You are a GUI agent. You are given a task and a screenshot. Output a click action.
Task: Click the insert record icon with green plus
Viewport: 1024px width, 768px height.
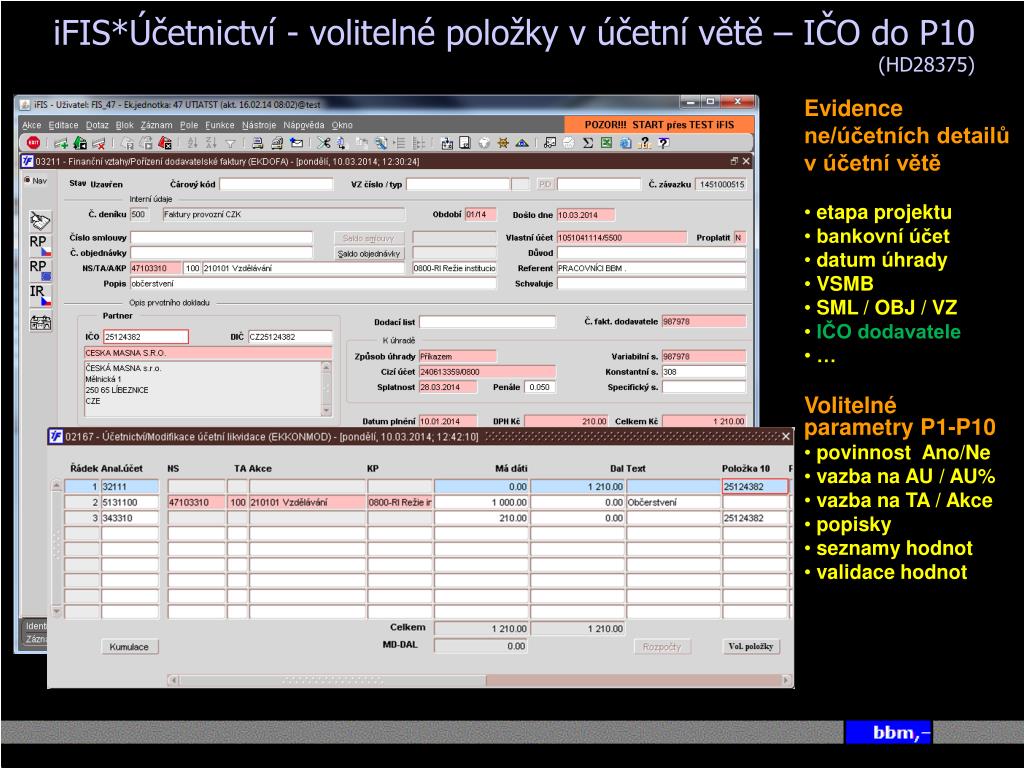coord(61,143)
